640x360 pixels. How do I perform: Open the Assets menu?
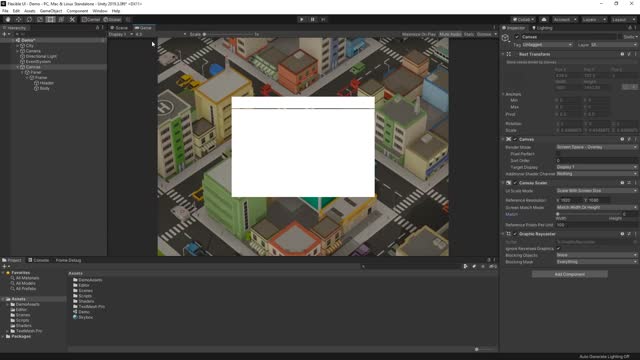tap(29, 11)
